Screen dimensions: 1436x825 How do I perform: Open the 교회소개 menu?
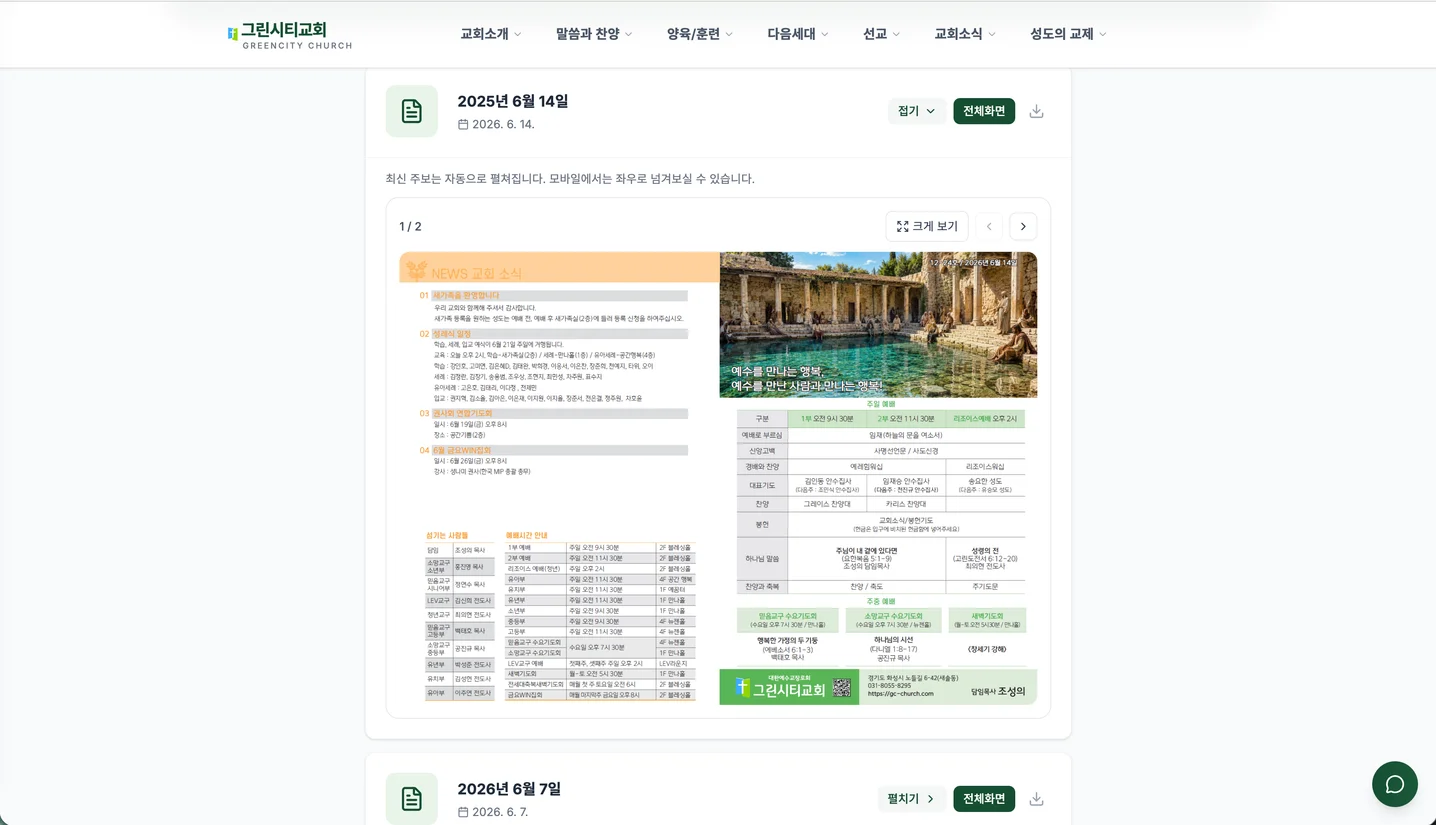tap(491, 34)
